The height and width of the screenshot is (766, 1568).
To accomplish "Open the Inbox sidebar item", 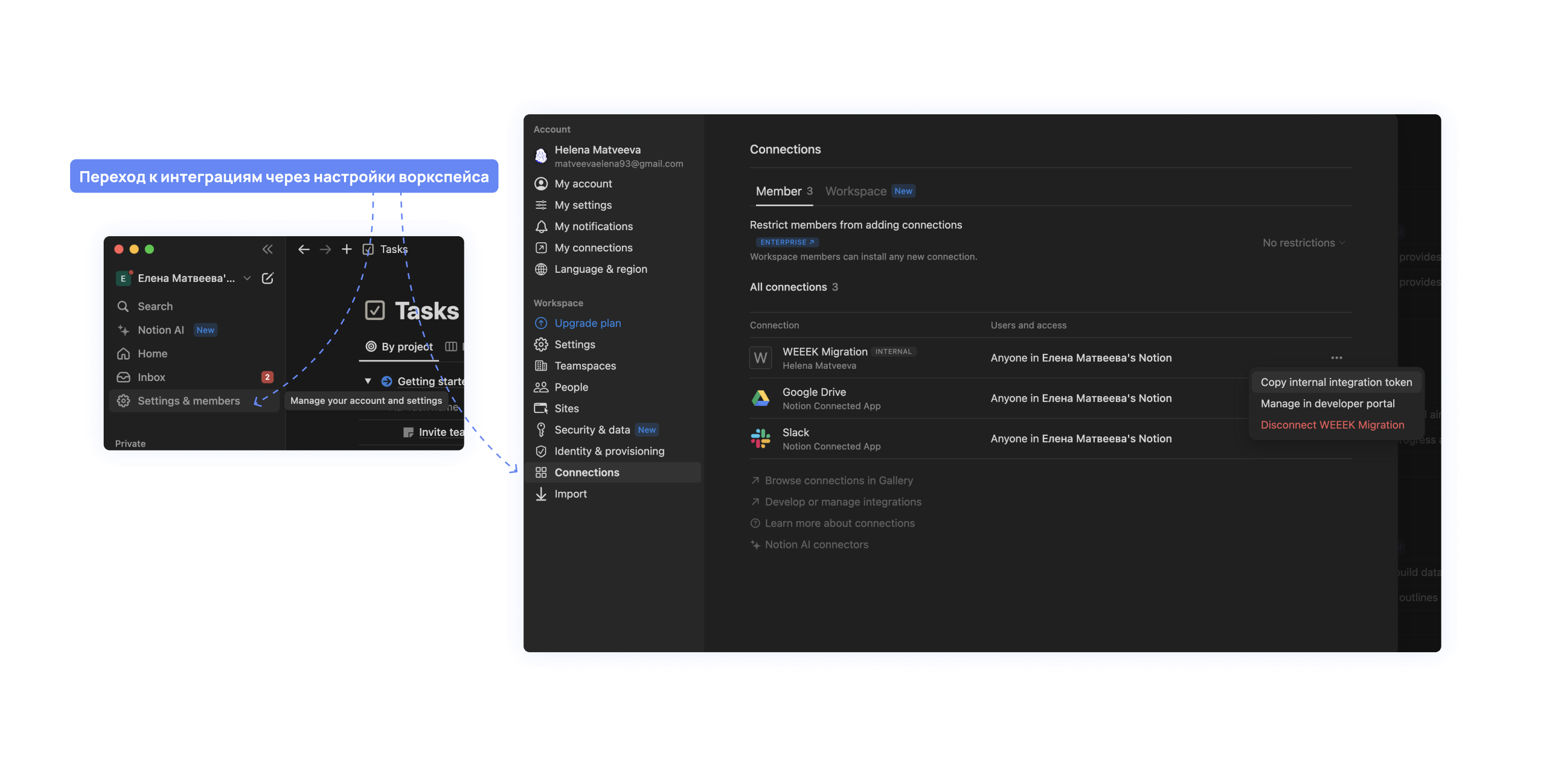I will [x=151, y=377].
